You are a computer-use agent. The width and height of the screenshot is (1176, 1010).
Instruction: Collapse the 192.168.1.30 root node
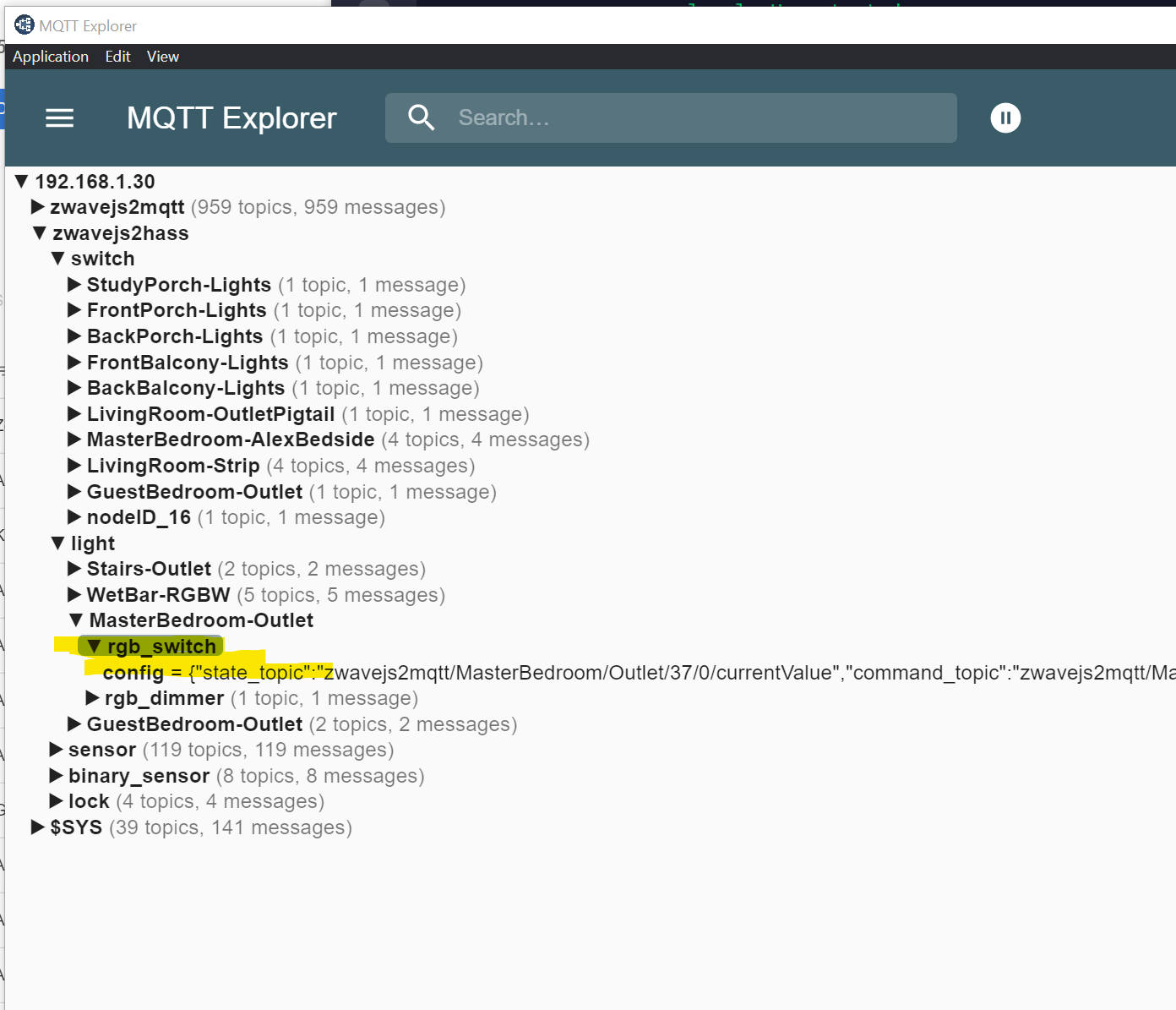tap(23, 181)
